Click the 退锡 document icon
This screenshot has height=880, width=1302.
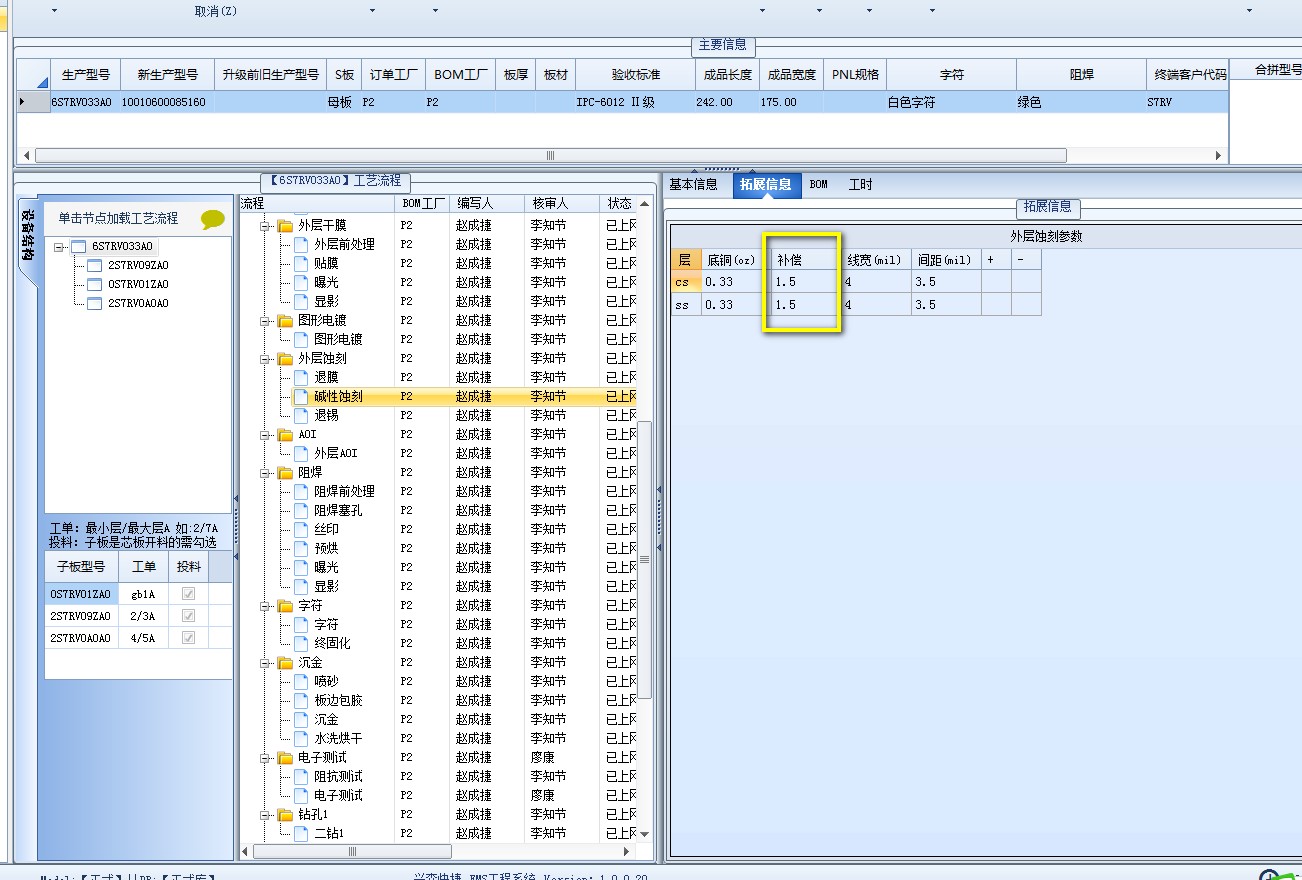coord(301,415)
